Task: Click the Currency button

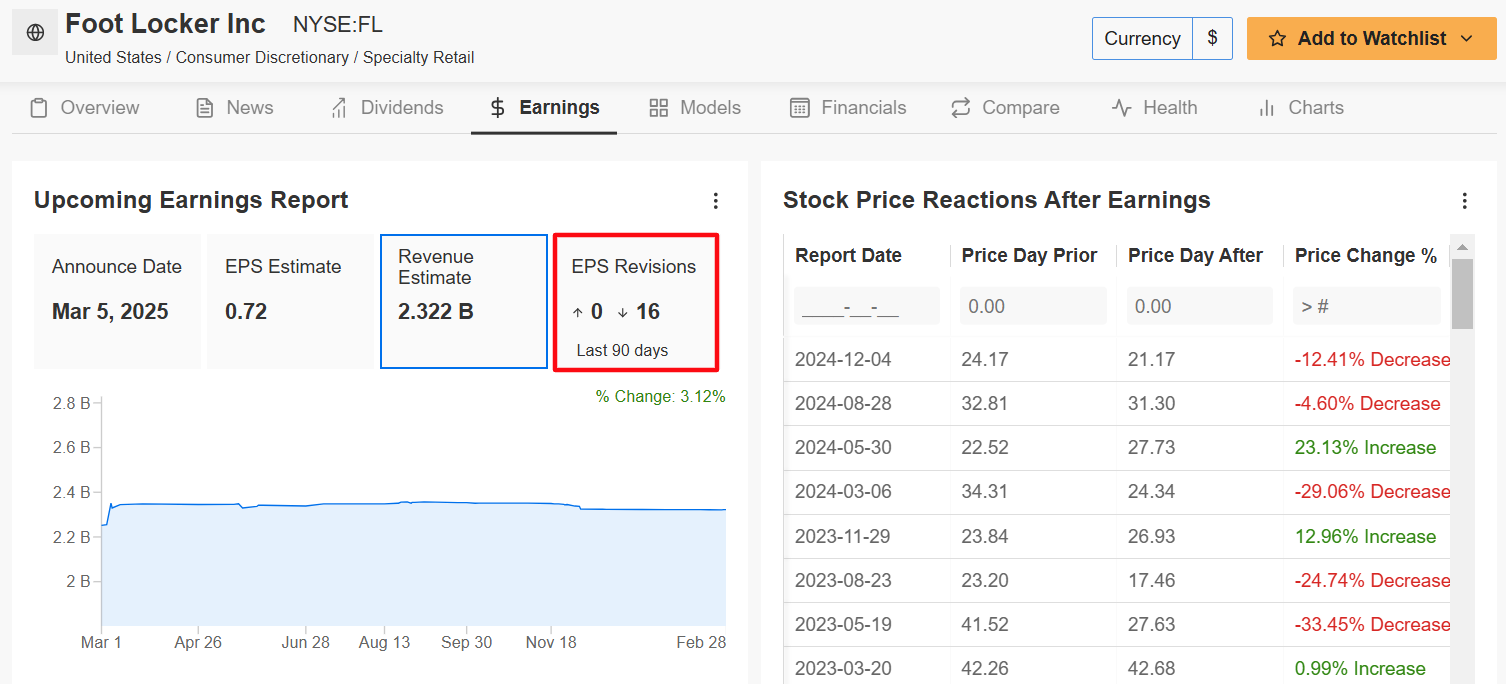Action: (1142, 39)
